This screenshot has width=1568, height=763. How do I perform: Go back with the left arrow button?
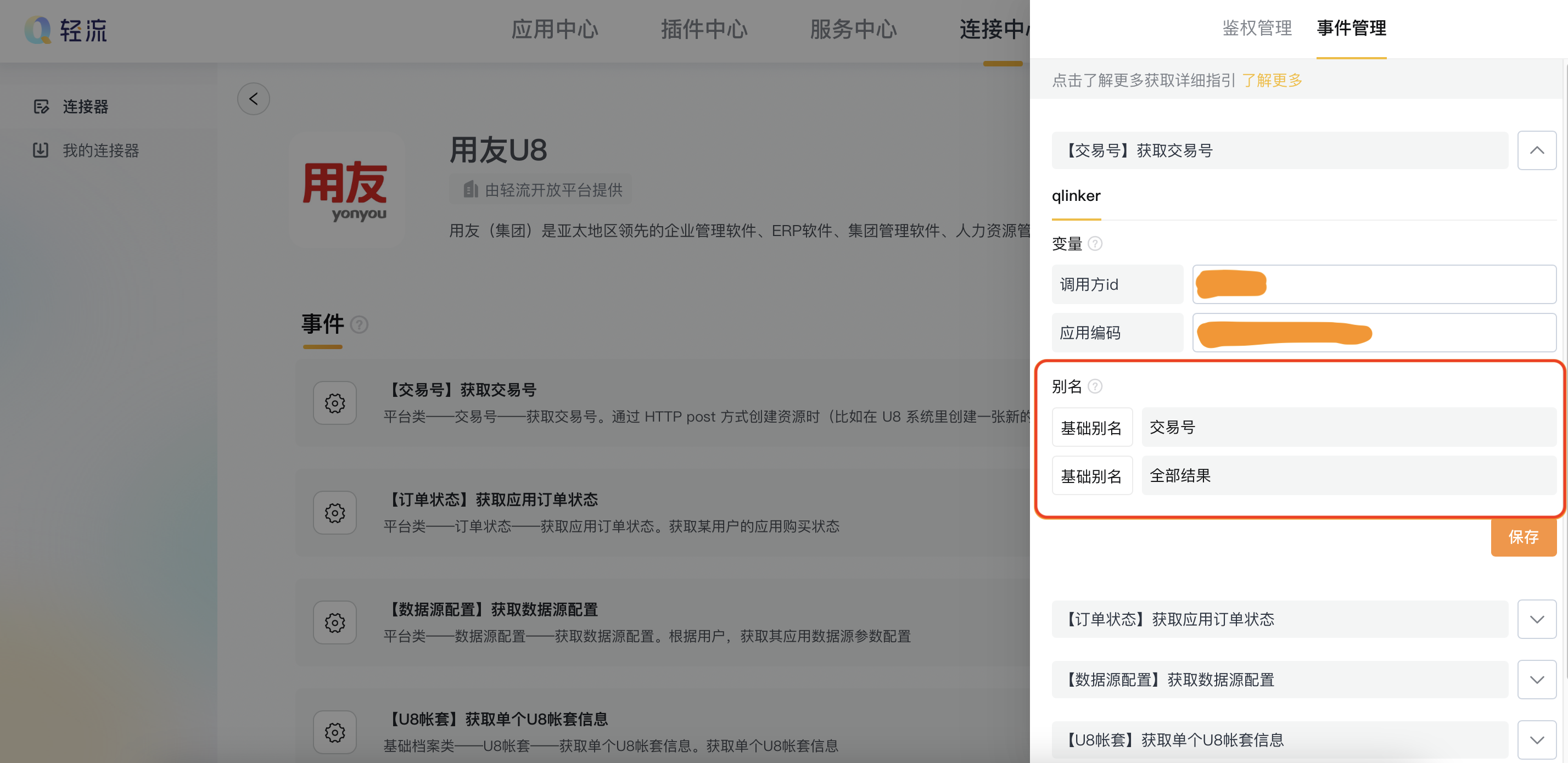click(x=253, y=99)
